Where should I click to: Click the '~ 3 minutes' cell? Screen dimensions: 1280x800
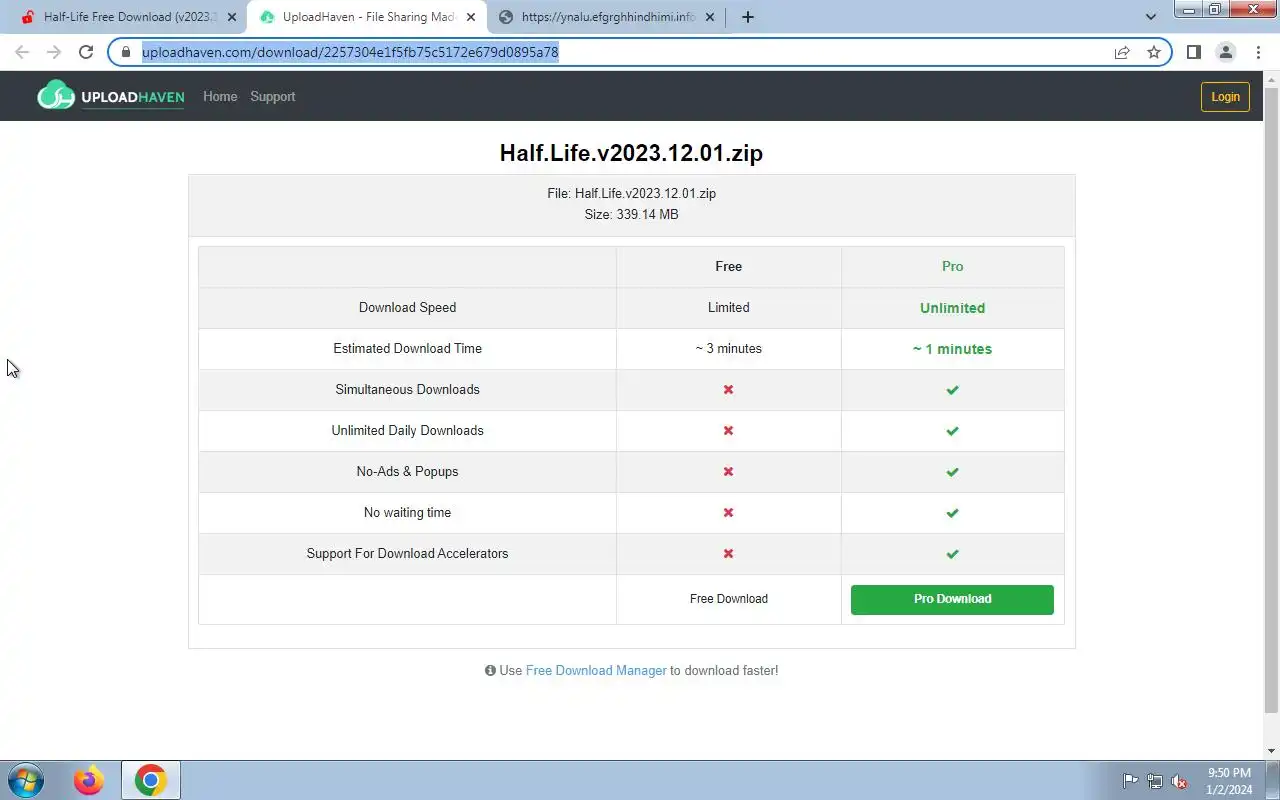coord(728,348)
